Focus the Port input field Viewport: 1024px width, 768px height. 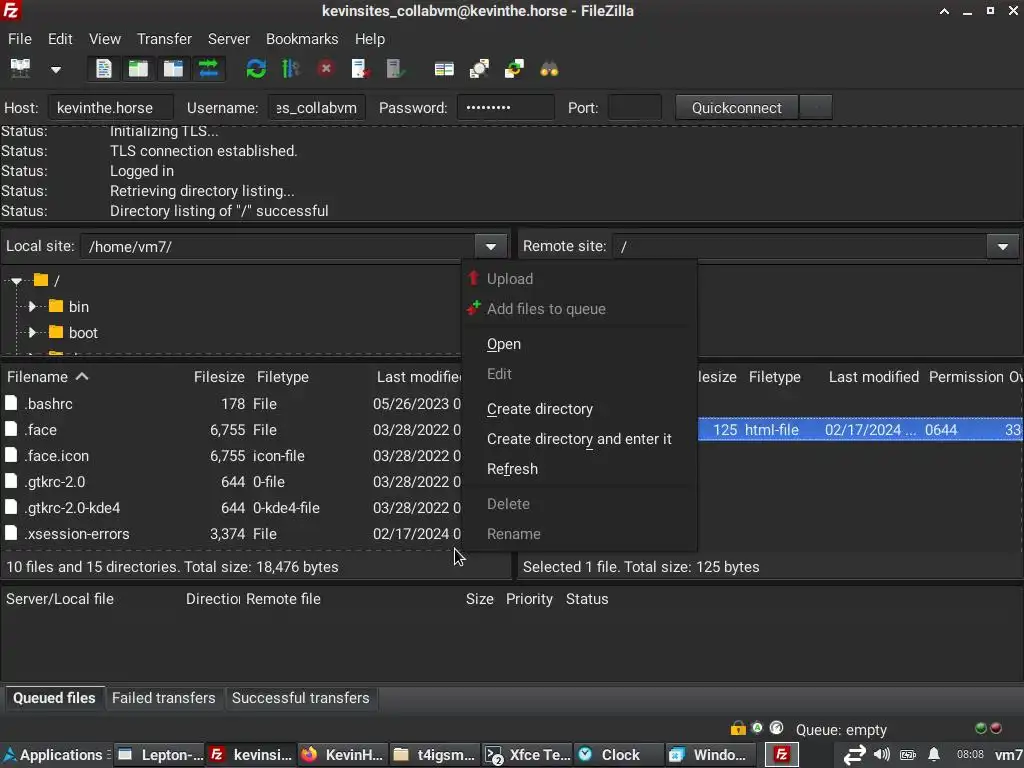coord(635,108)
